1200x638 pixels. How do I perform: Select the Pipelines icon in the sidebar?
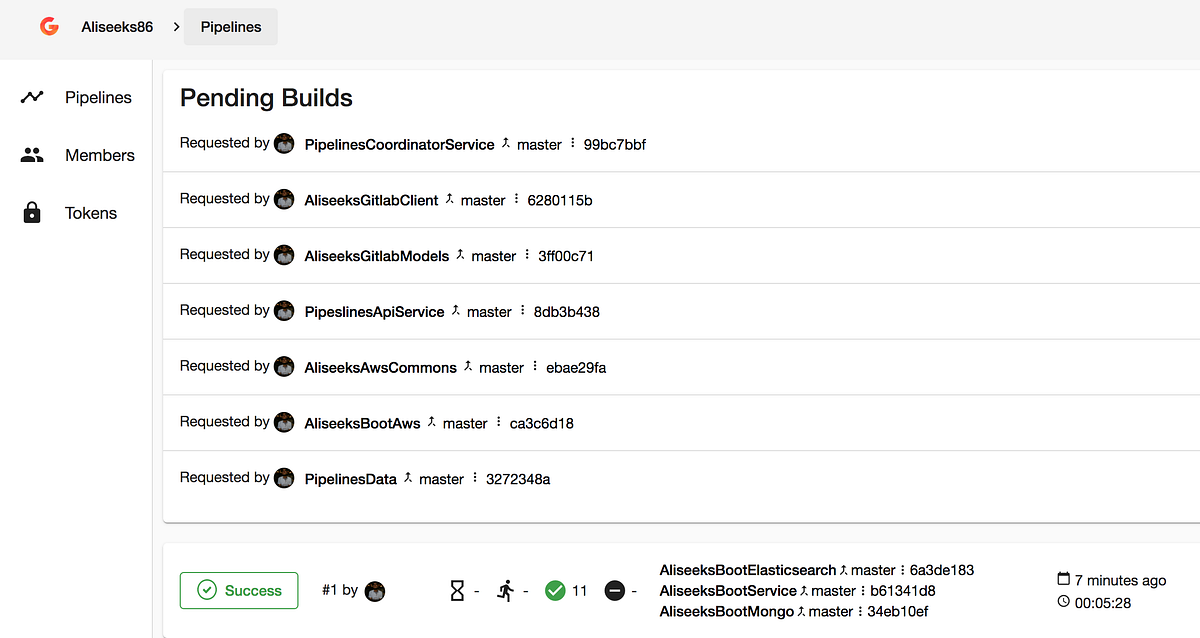tap(31, 97)
